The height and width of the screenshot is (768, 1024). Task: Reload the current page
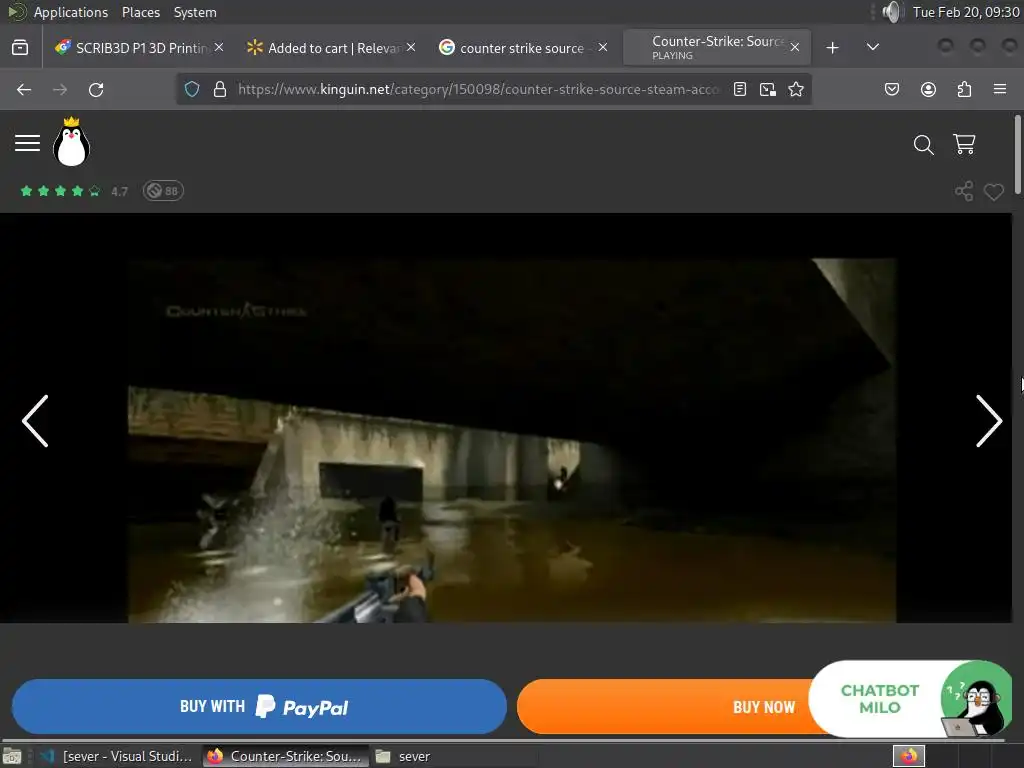pyautogui.click(x=96, y=89)
